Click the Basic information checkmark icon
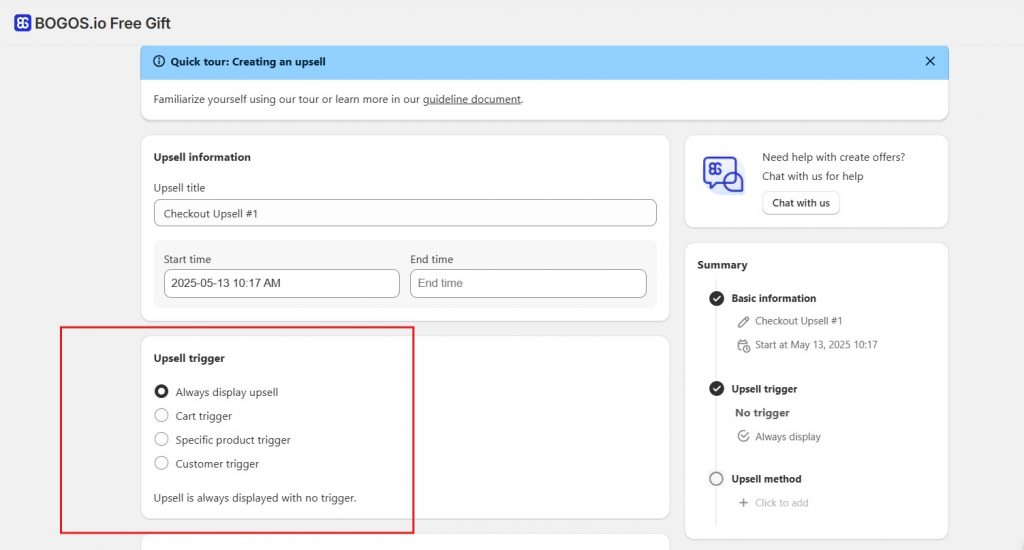Viewport: 1024px width, 550px height. pos(716,298)
